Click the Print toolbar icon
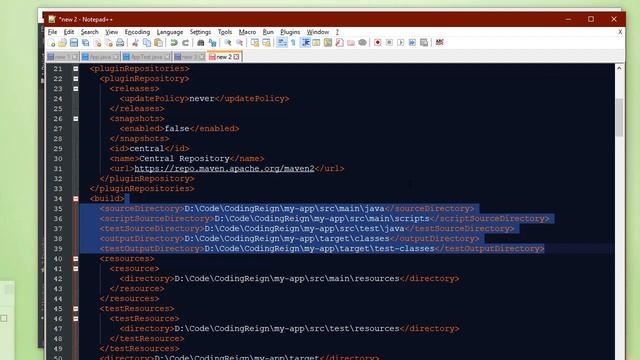 pos(120,43)
